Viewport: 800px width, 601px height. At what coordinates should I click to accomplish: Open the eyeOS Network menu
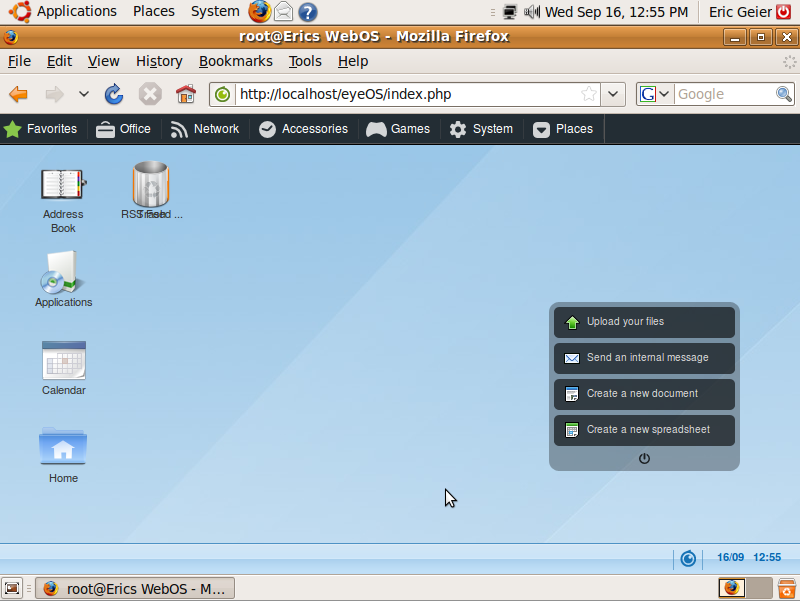click(205, 129)
